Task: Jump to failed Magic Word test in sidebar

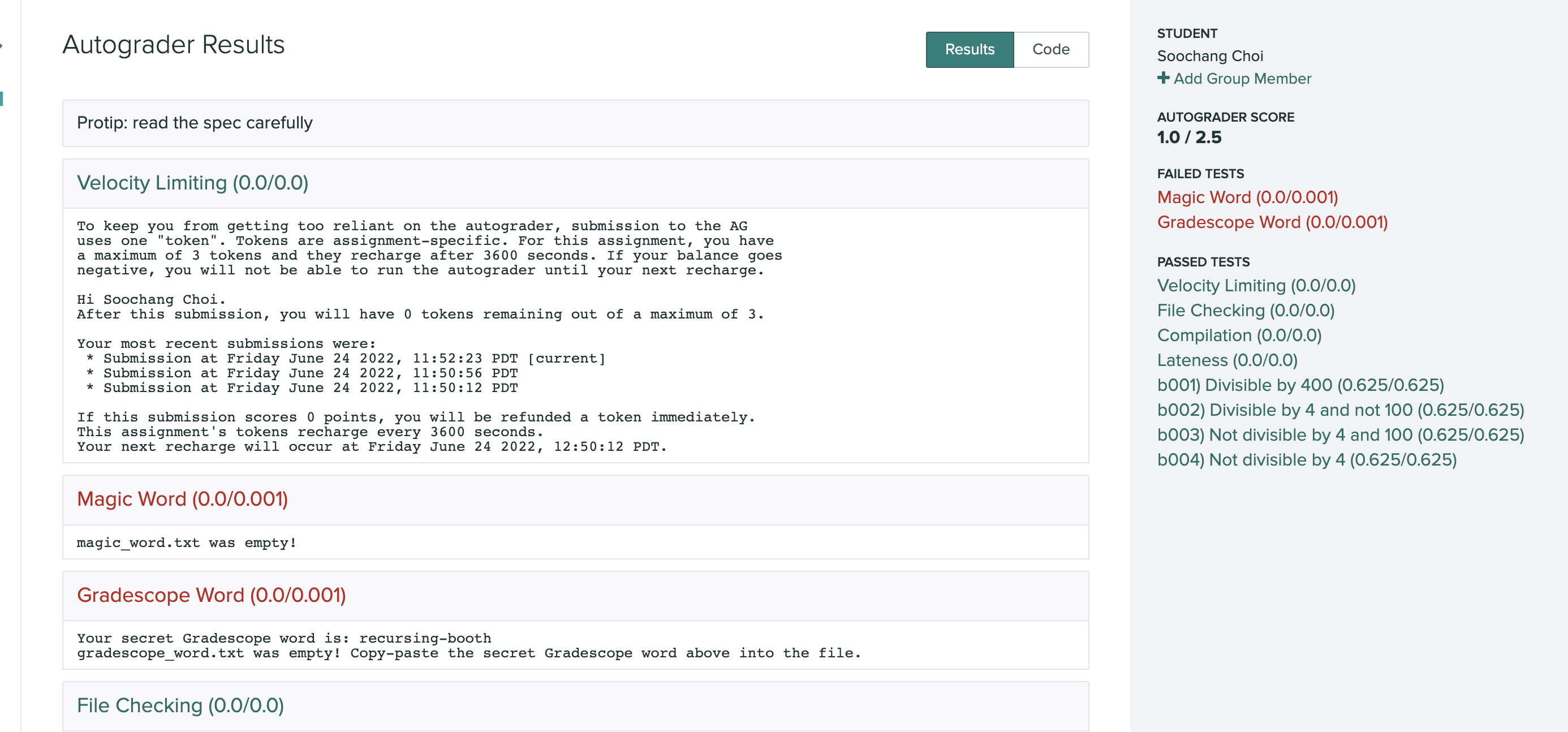Action: [1247, 197]
